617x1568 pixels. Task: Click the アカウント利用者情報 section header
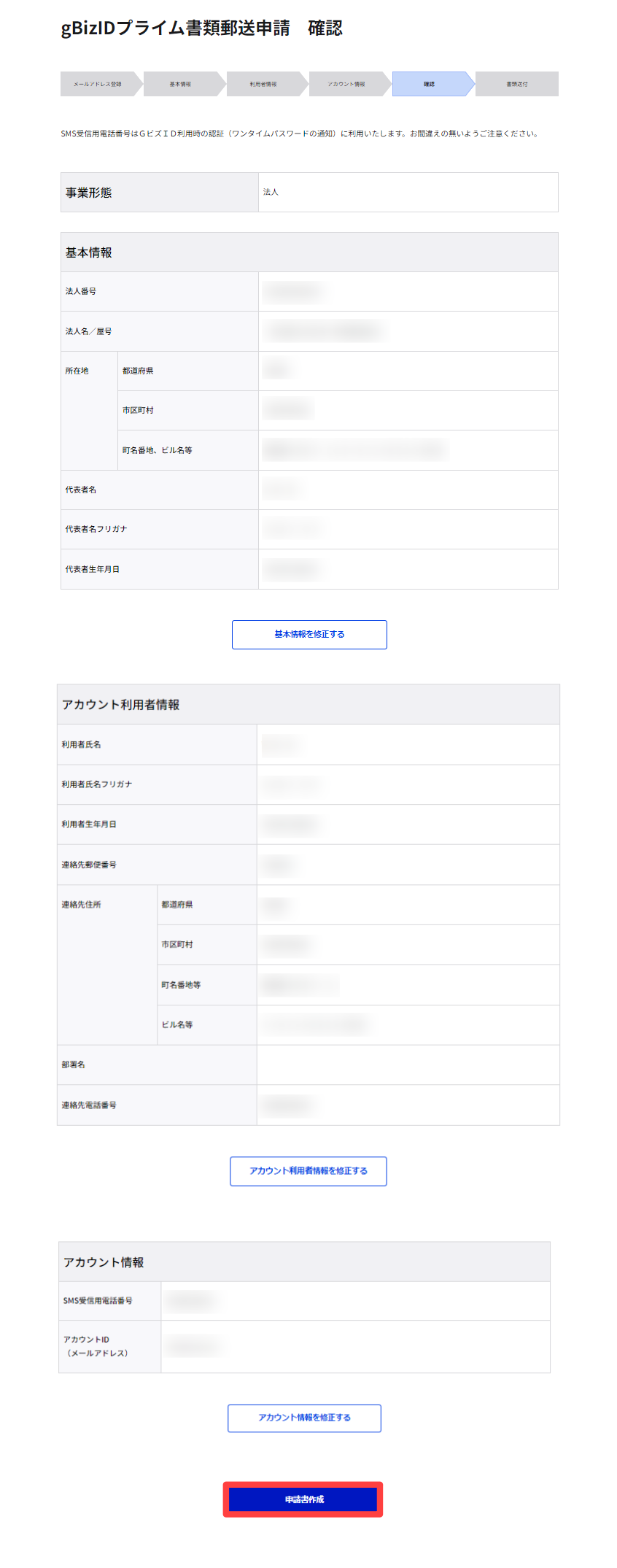[x=121, y=705]
